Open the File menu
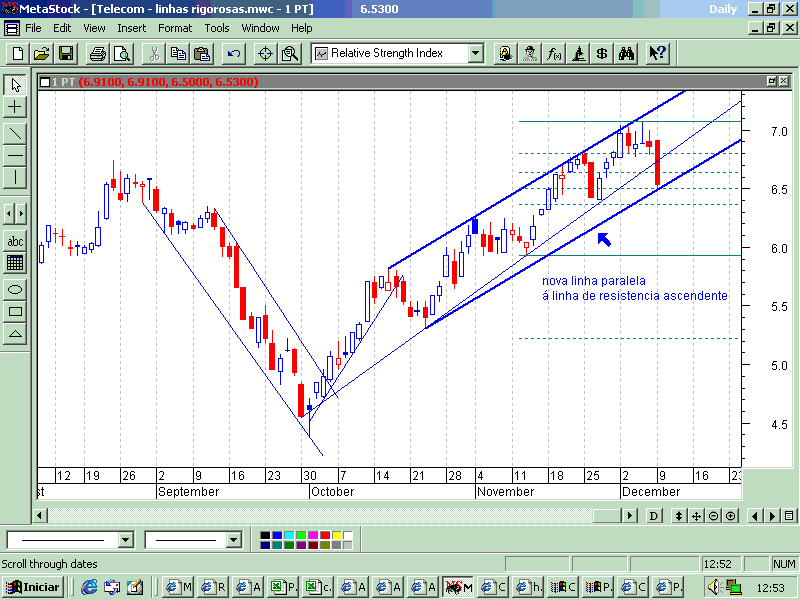This screenshot has height=600, width=800. [x=33, y=28]
